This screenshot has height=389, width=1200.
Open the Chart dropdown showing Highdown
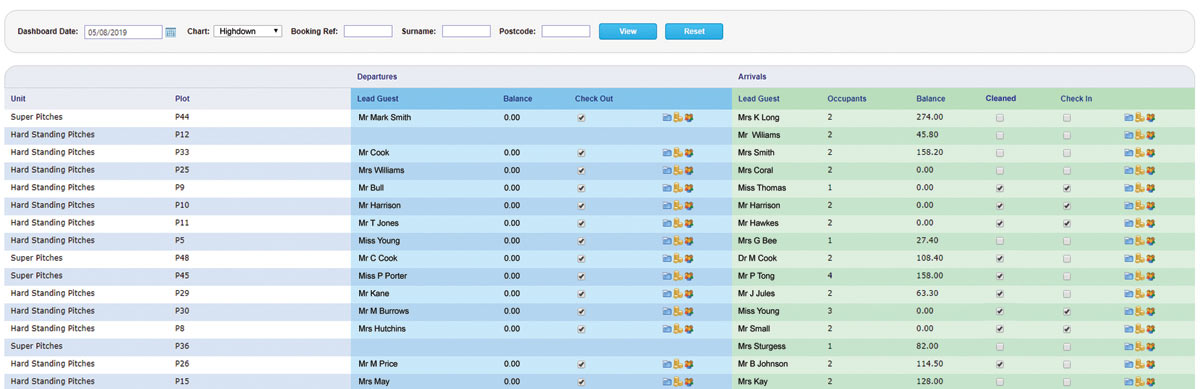pos(248,31)
